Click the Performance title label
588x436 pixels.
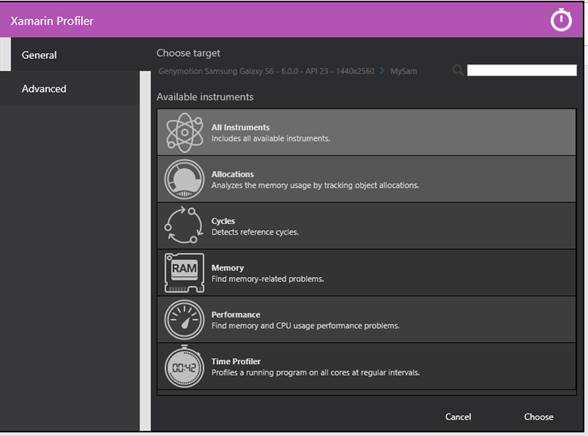coord(236,315)
